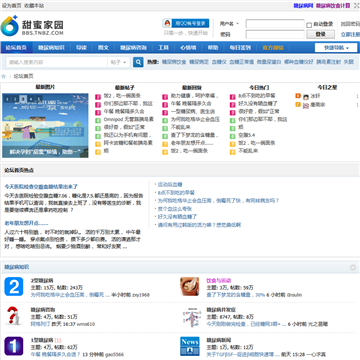Open the 心情墙 nav tab
360x360 pixels.
pos(188,48)
